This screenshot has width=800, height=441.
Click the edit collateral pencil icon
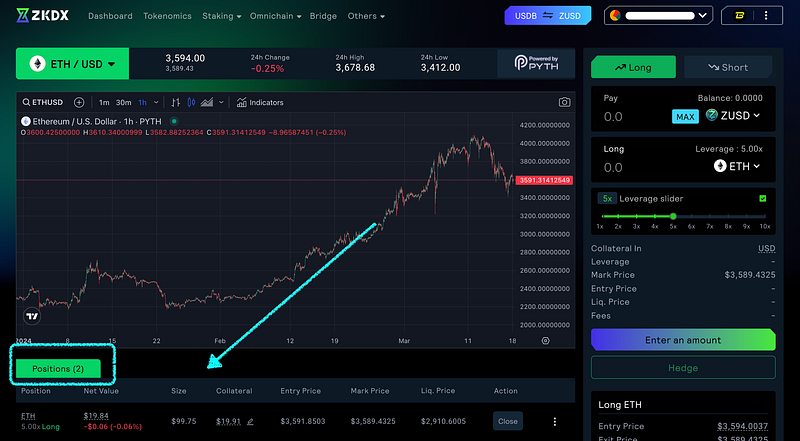point(250,421)
